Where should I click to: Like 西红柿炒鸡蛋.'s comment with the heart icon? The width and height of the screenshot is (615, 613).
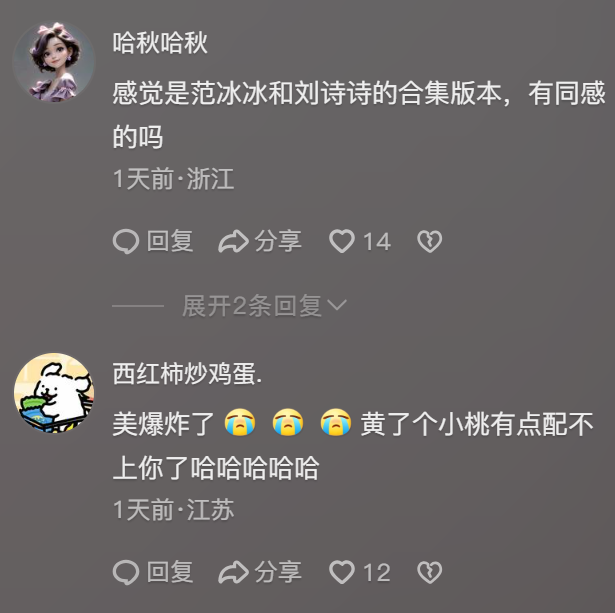click(x=342, y=572)
